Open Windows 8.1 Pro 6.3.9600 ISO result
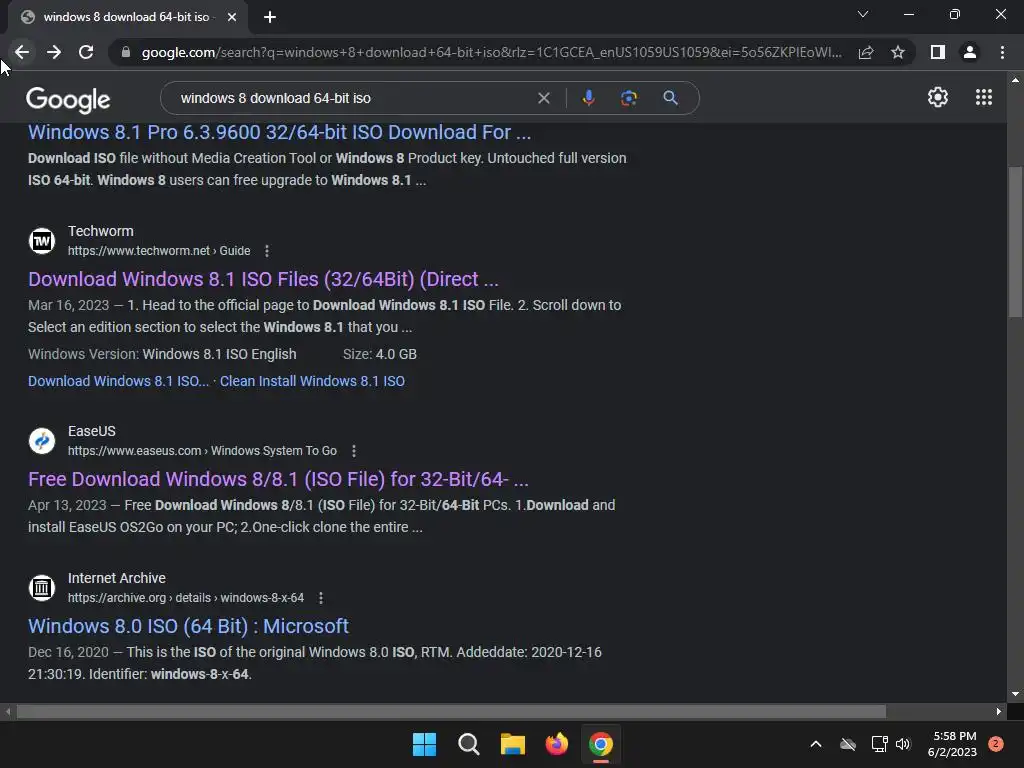Image resolution: width=1024 pixels, height=768 pixels. [280, 132]
